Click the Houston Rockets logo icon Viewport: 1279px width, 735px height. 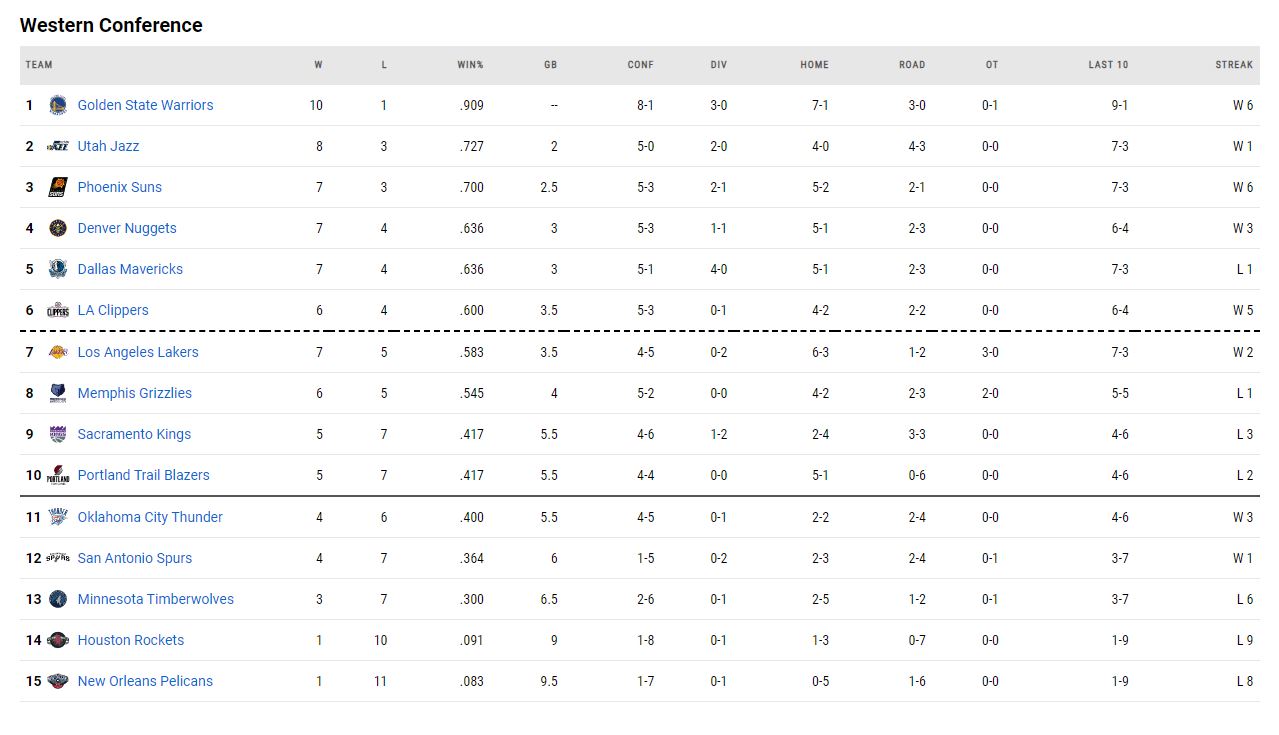coord(58,640)
